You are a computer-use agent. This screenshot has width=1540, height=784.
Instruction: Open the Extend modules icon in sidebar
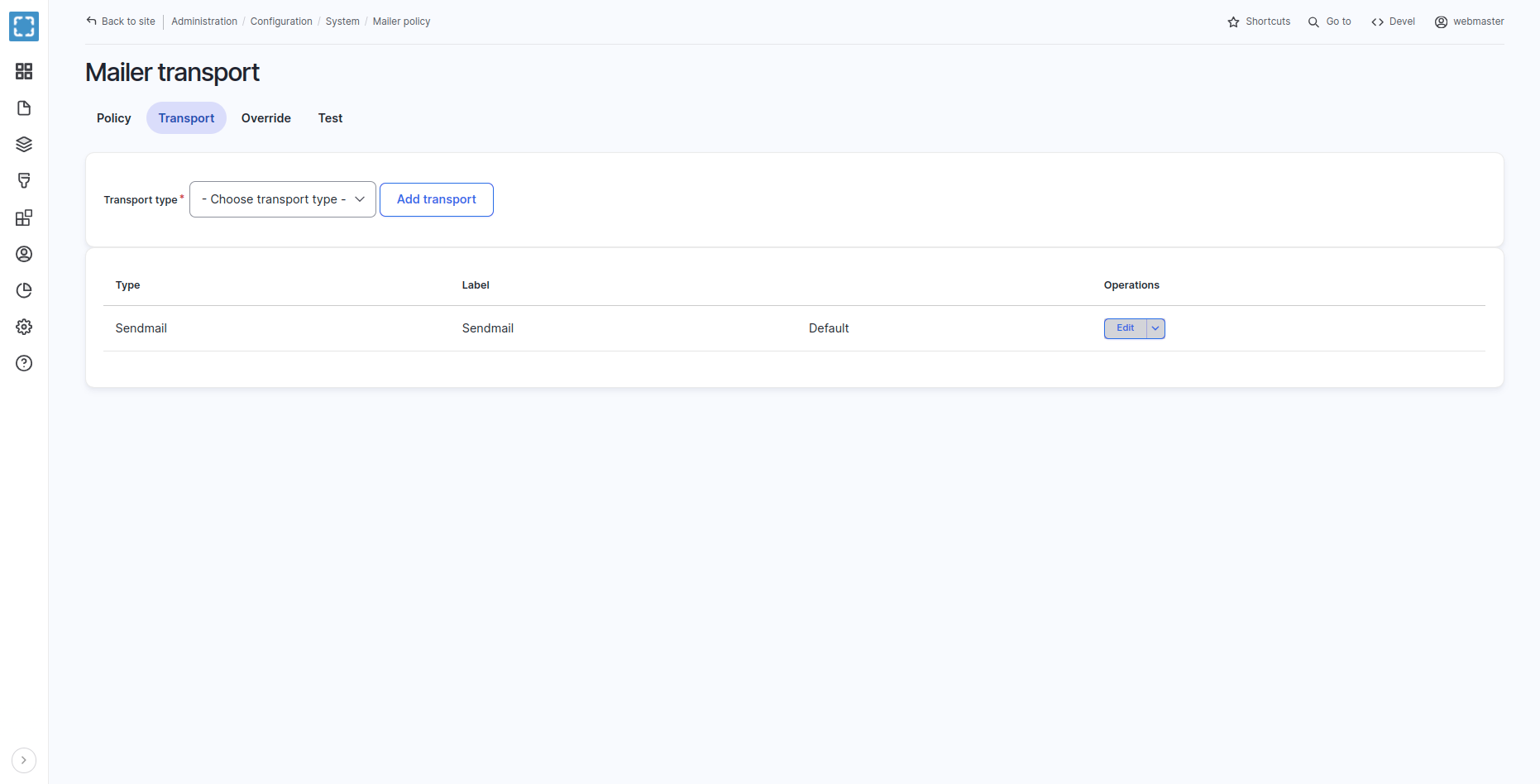24,218
